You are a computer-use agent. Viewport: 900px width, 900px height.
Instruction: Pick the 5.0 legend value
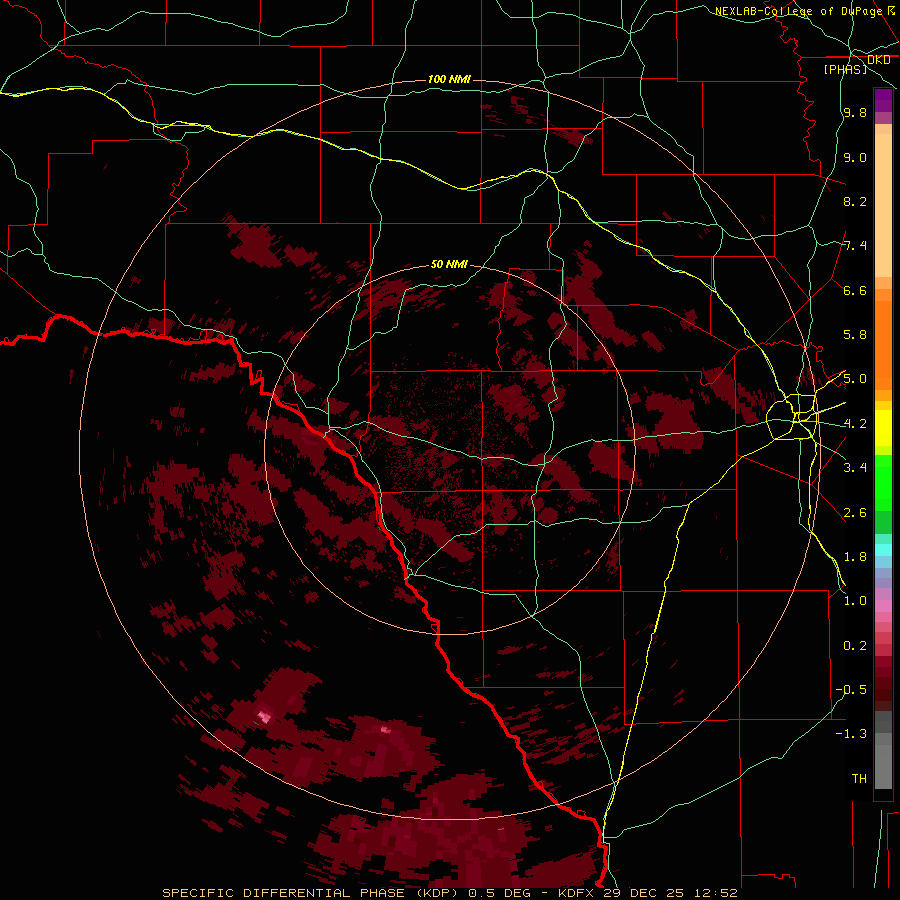point(855,379)
